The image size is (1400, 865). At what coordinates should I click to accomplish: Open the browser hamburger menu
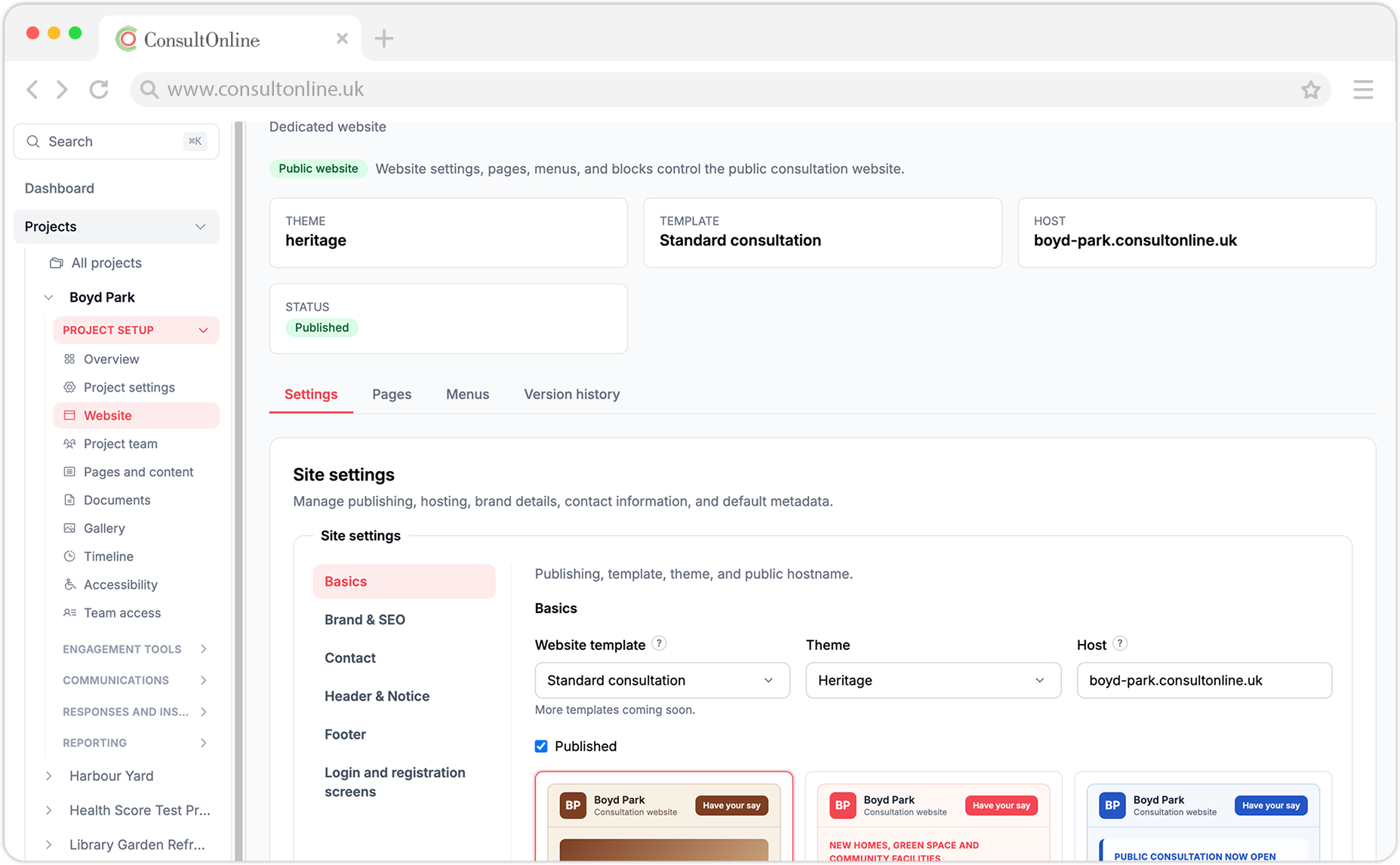point(1363,90)
